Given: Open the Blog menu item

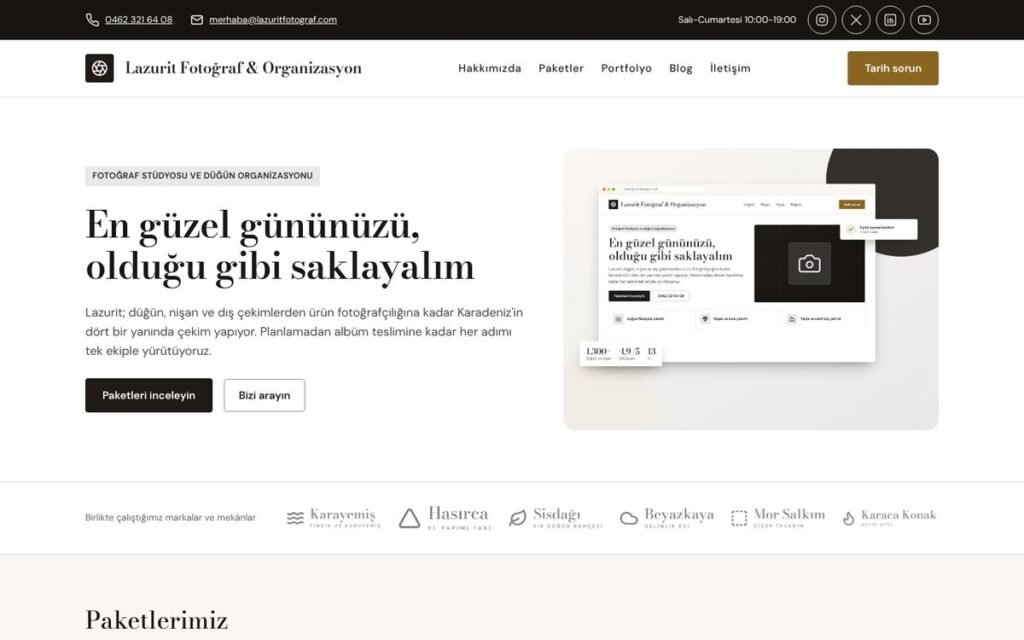Looking at the screenshot, I should pos(680,68).
